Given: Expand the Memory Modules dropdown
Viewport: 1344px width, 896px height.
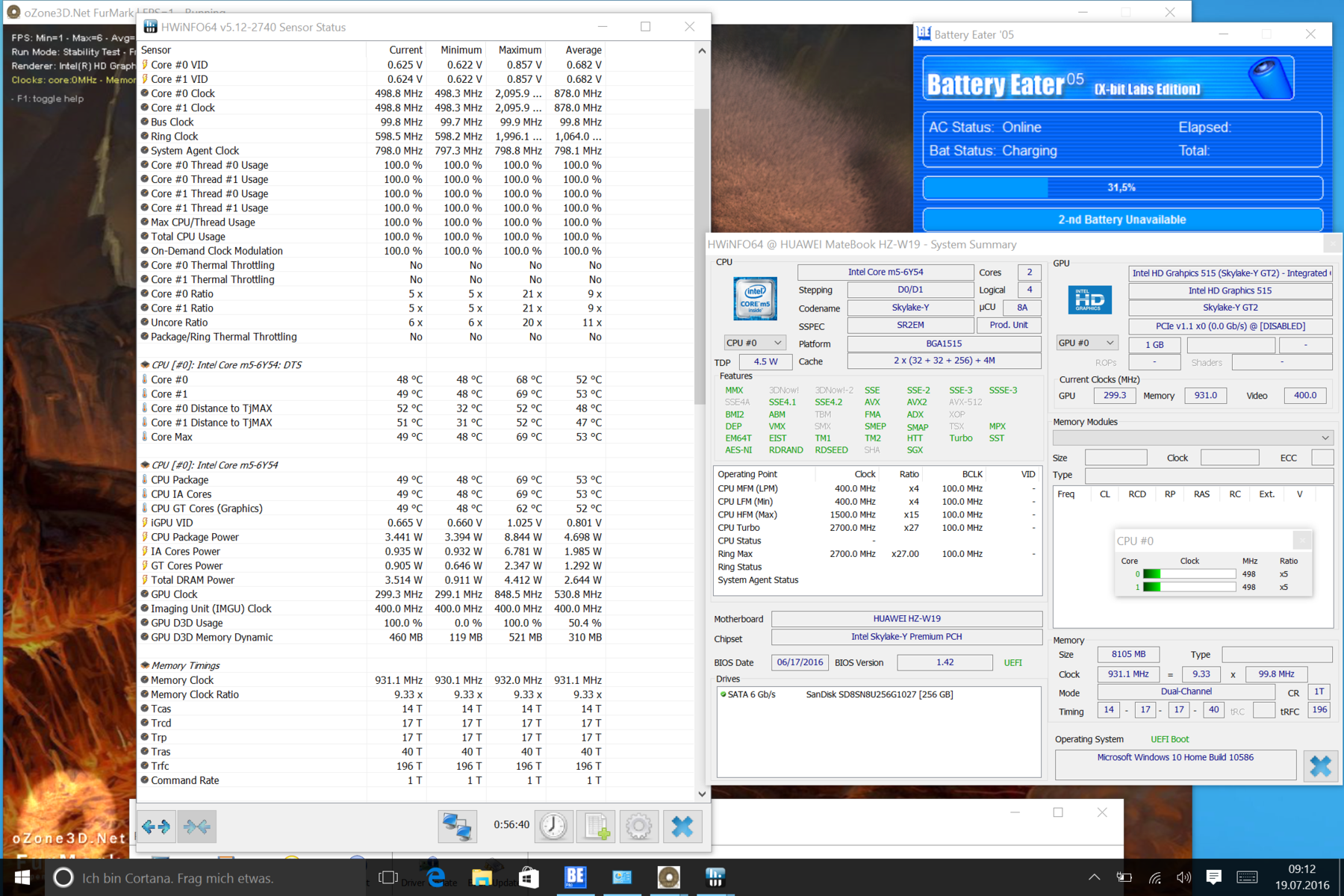Looking at the screenshot, I should (1193, 438).
